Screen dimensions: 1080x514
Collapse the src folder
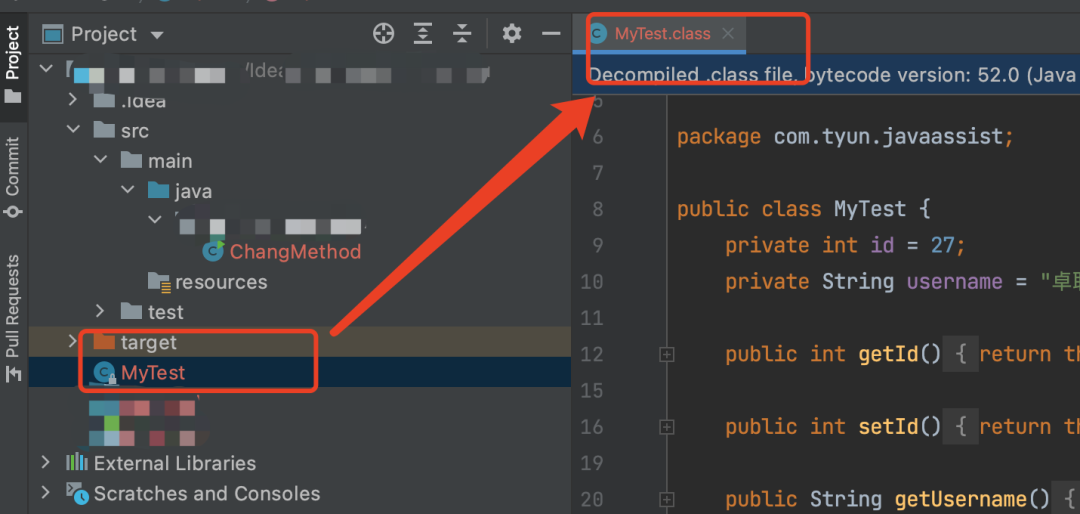click(73, 130)
